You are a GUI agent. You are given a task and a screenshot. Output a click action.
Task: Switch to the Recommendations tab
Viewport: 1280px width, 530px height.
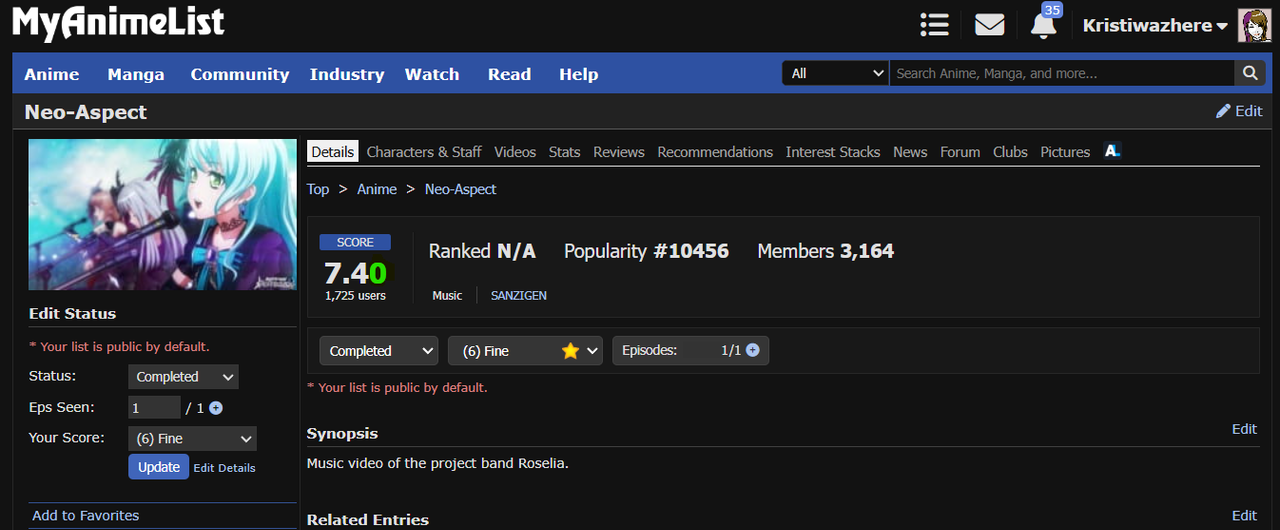pyautogui.click(x=715, y=152)
